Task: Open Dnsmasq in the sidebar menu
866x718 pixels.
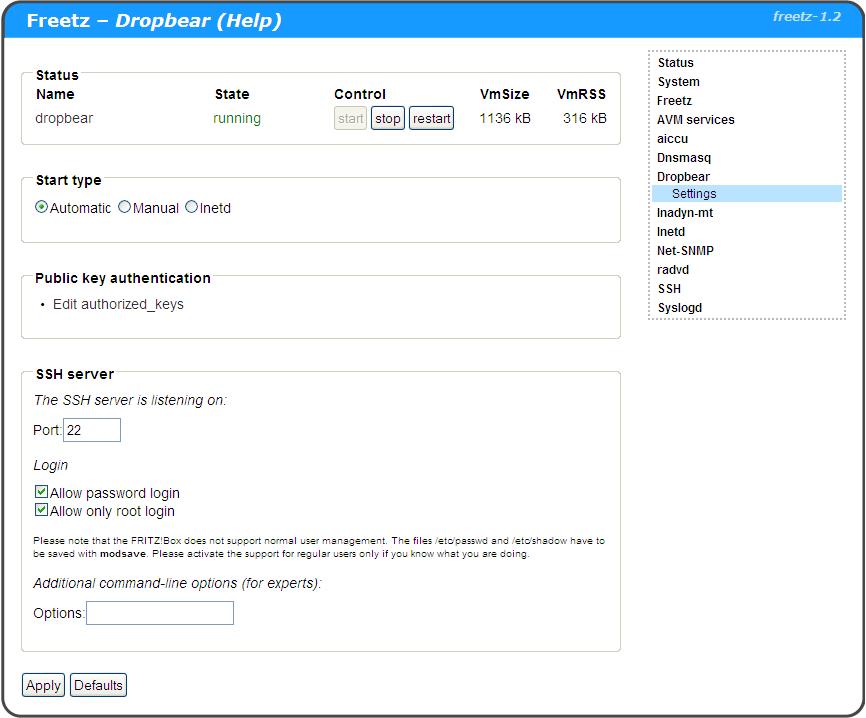Action: pos(684,158)
